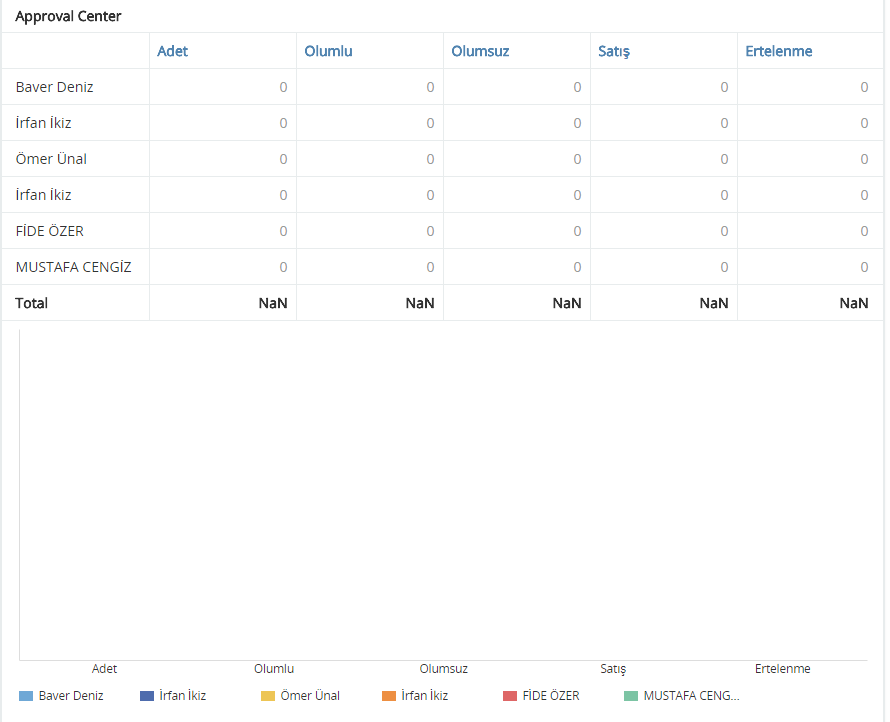Click the Total NaN cell under Adet
Image resolution: width=890 pixels, height=722 pixels.
pyautogui.click(x=273, y=303)
